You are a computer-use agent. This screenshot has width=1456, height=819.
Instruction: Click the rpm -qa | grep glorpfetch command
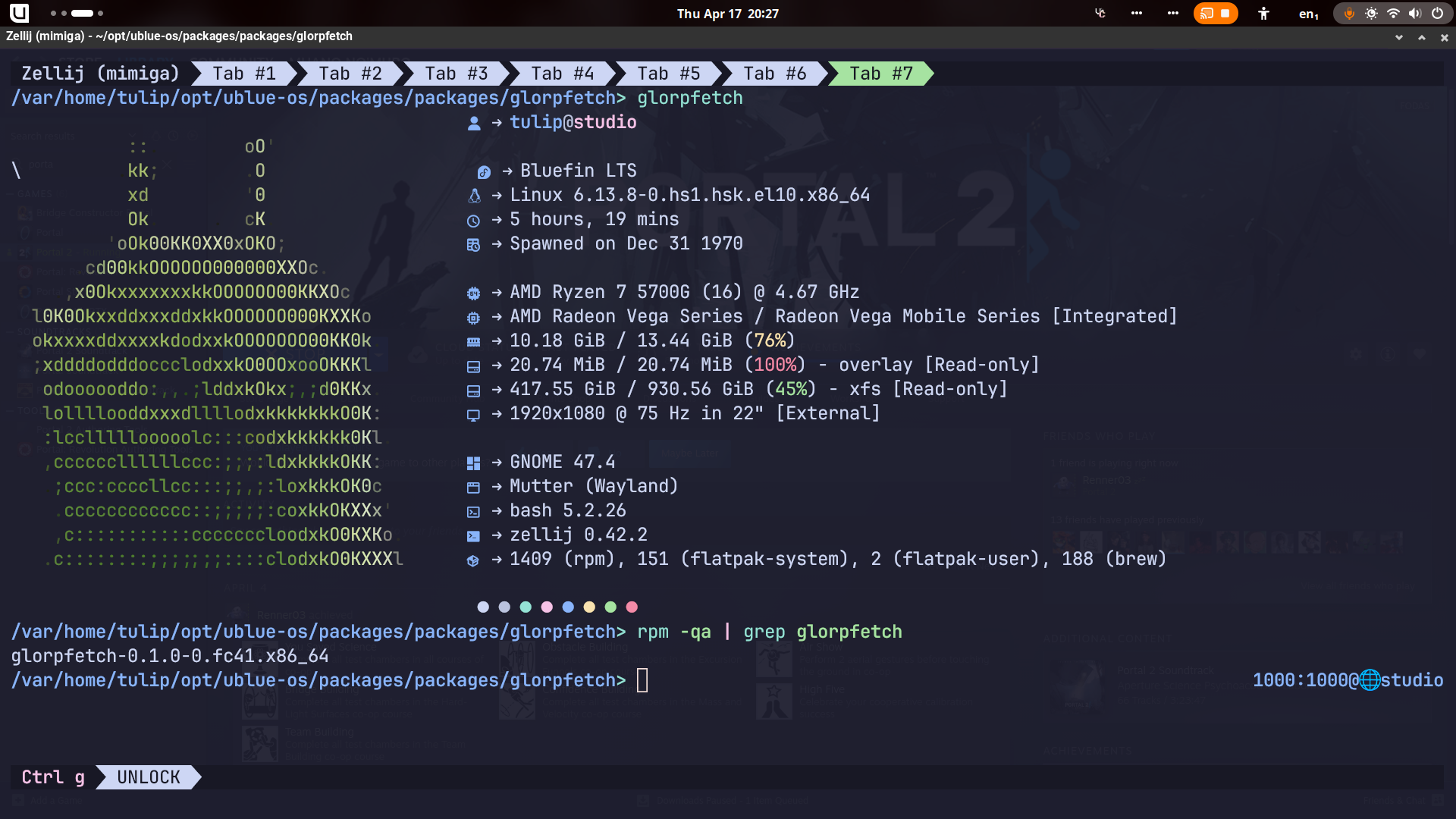tap(770, 632)
